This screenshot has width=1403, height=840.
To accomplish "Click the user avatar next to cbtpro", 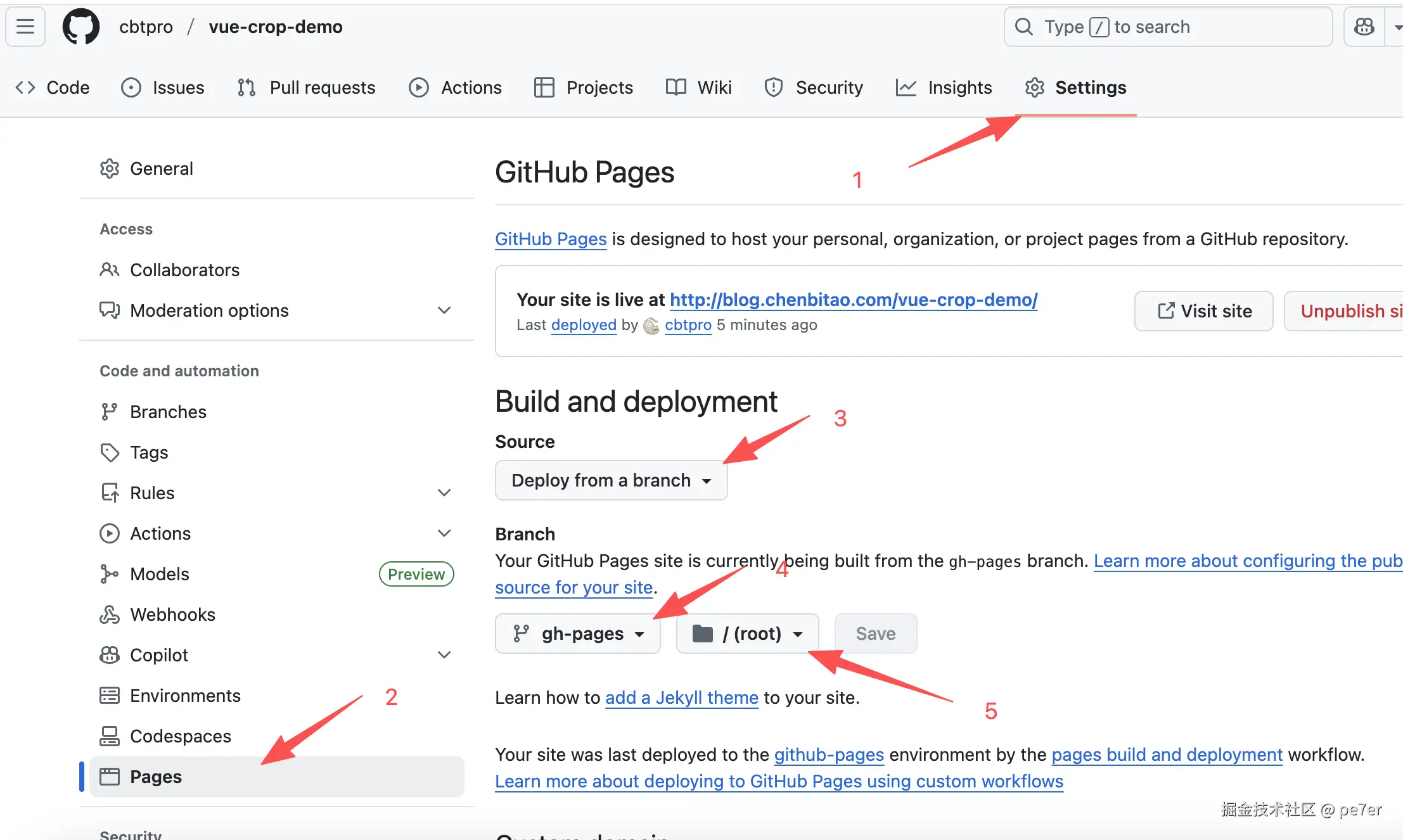I will 651,326.
